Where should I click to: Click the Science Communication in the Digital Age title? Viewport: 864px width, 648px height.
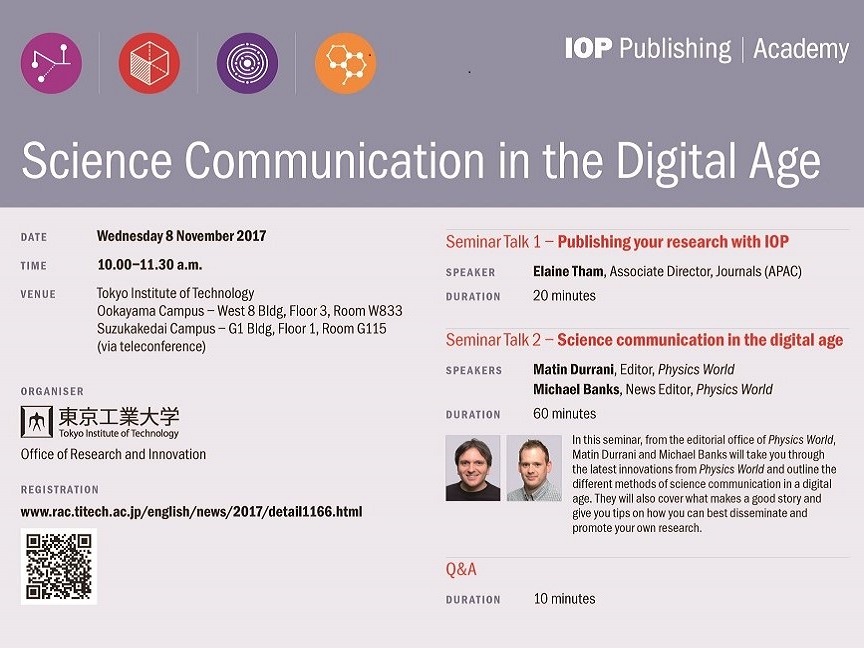tap(421, 161)
